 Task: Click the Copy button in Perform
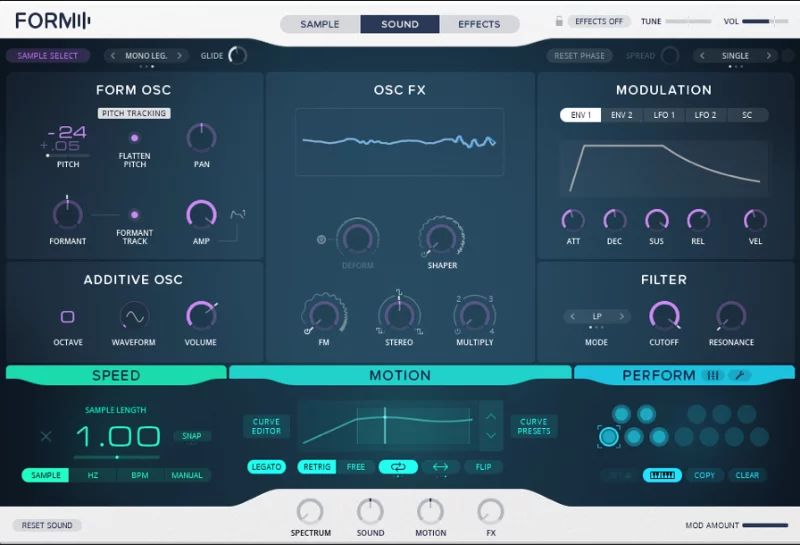tap(704, 475)
